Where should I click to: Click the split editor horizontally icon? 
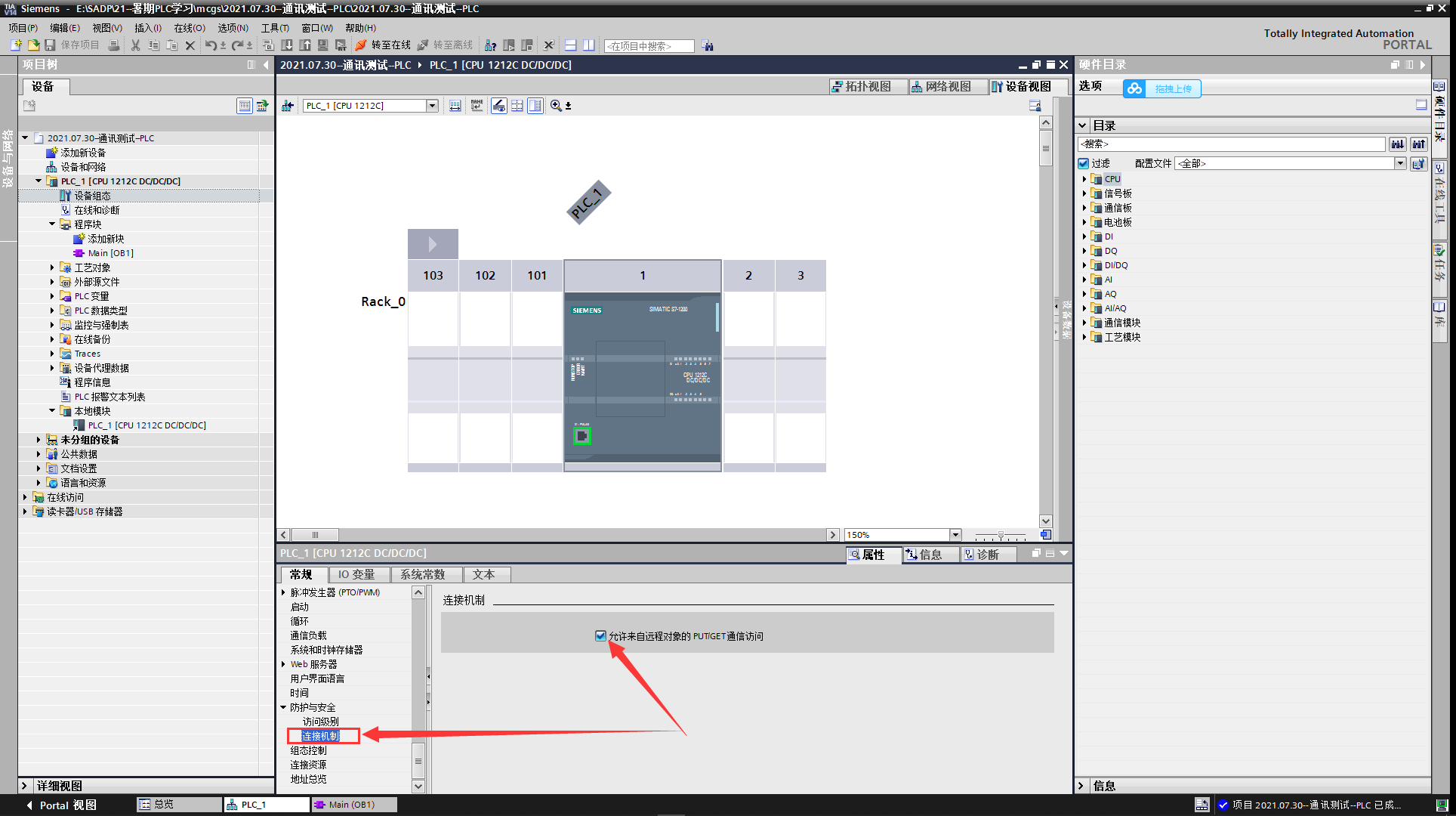click(571, 45)
